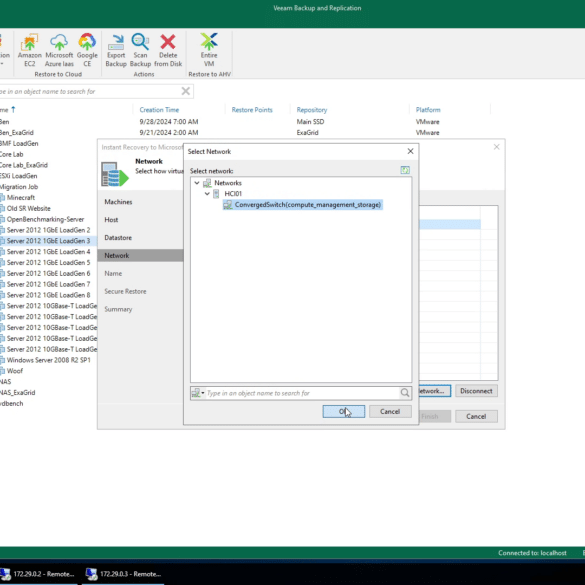Open 172.29.0.2 Remote taskbar item
This screenshot has width=585, height=585.
click(x=39, y=574)
